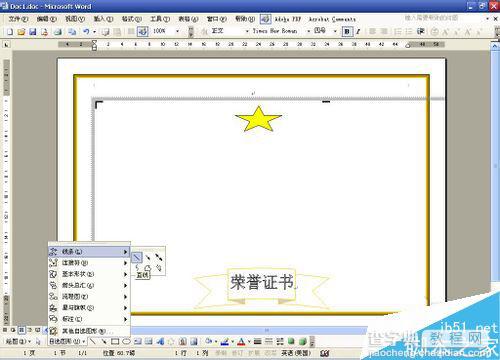
Task: Choose the Arrow shape in lines submenu
Action: click(x=148, y=257)
